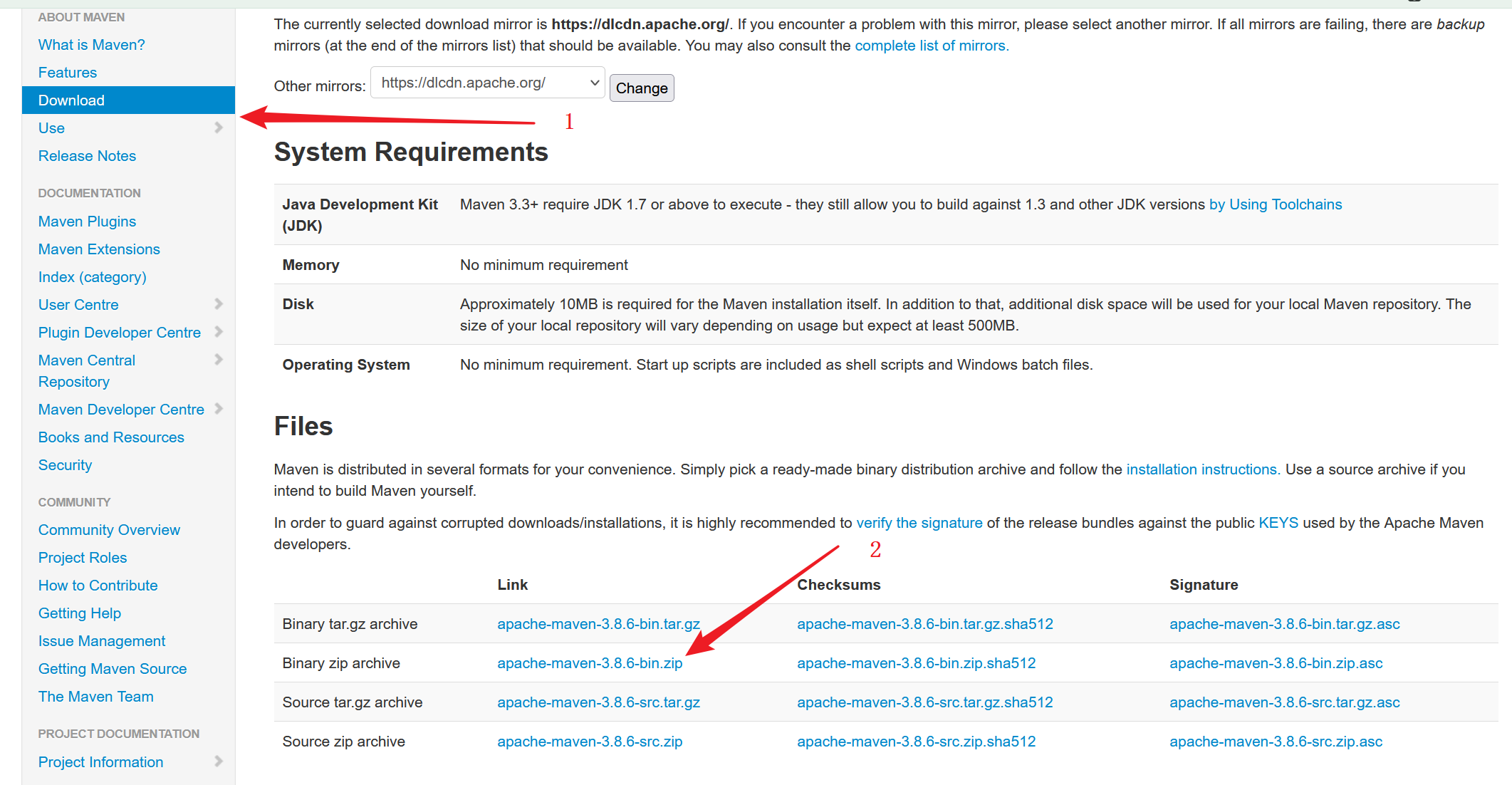
Task: Select the Source tar.gz archive row label
Action: [x=353, y=702]
